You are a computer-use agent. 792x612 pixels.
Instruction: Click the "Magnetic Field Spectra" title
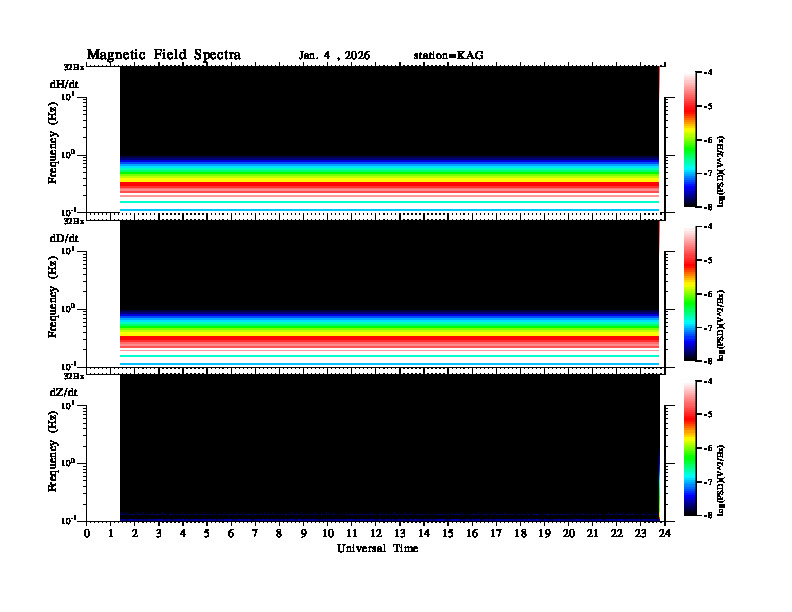164,55
